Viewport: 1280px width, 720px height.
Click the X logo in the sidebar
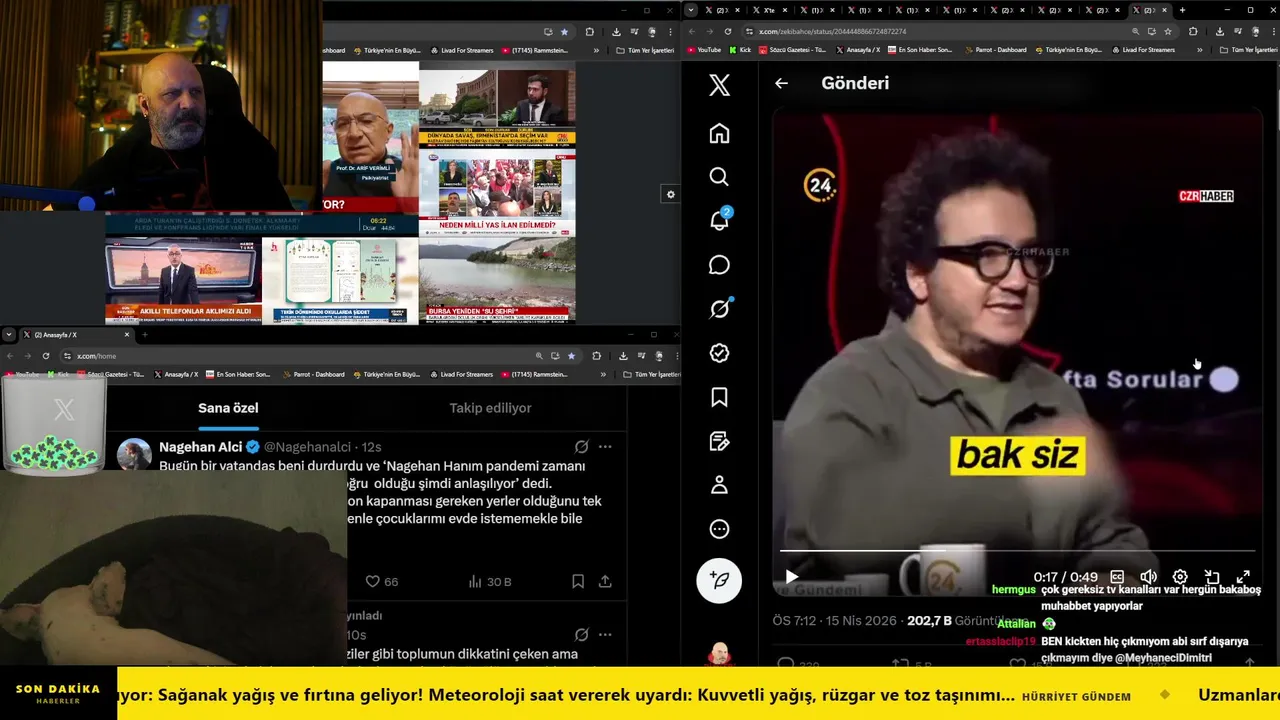coord(719,85)
